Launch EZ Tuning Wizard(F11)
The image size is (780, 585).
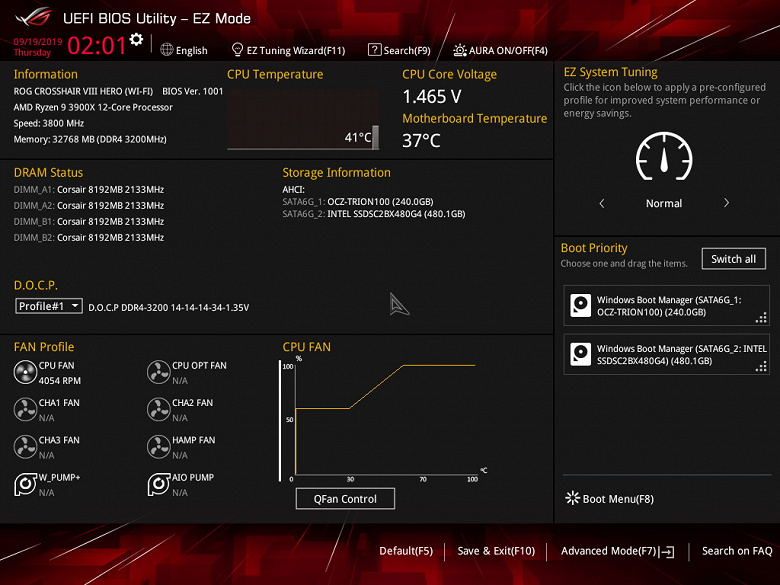[289, 50]
